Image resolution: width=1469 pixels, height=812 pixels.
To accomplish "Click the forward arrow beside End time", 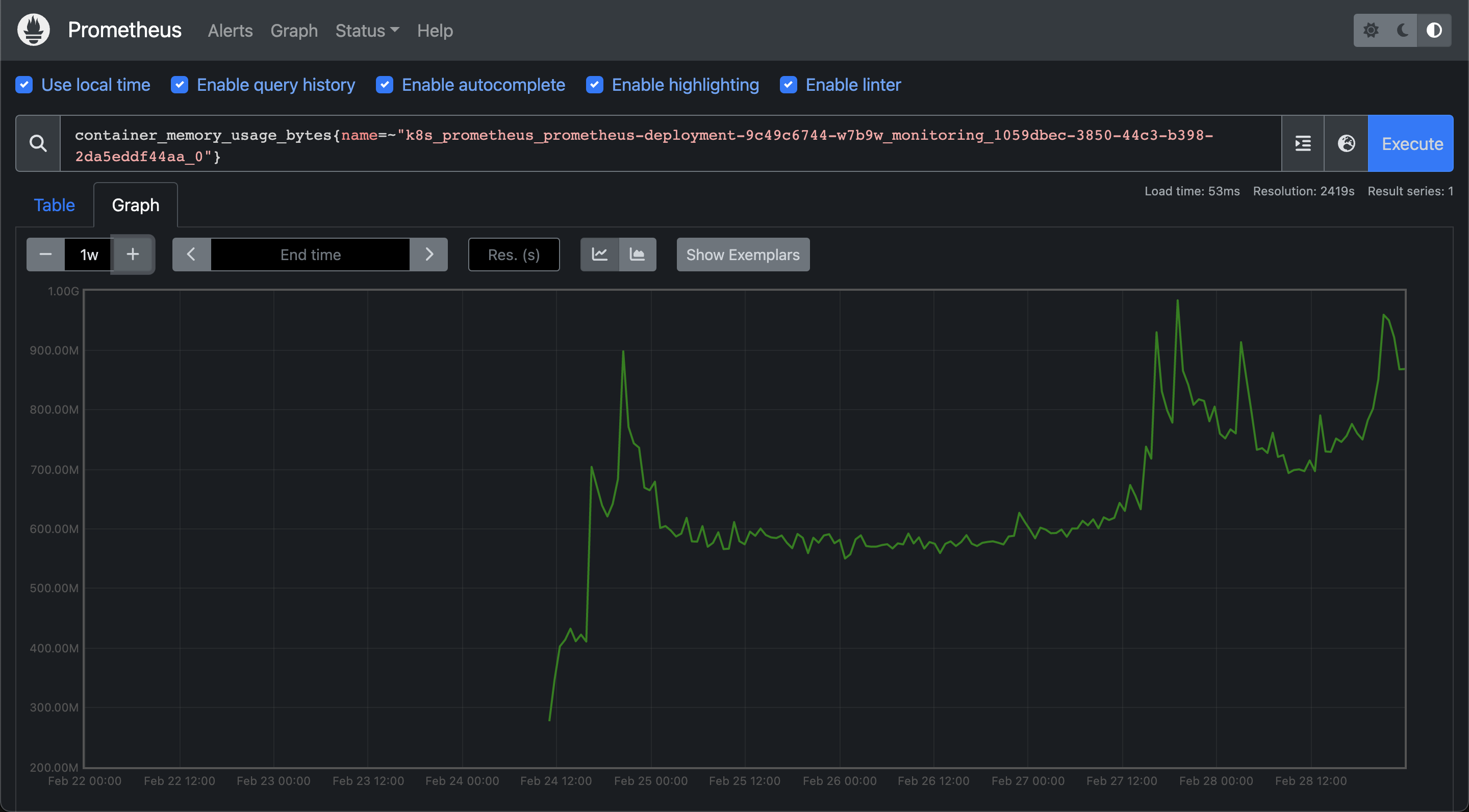I will [x=429, y=255].
